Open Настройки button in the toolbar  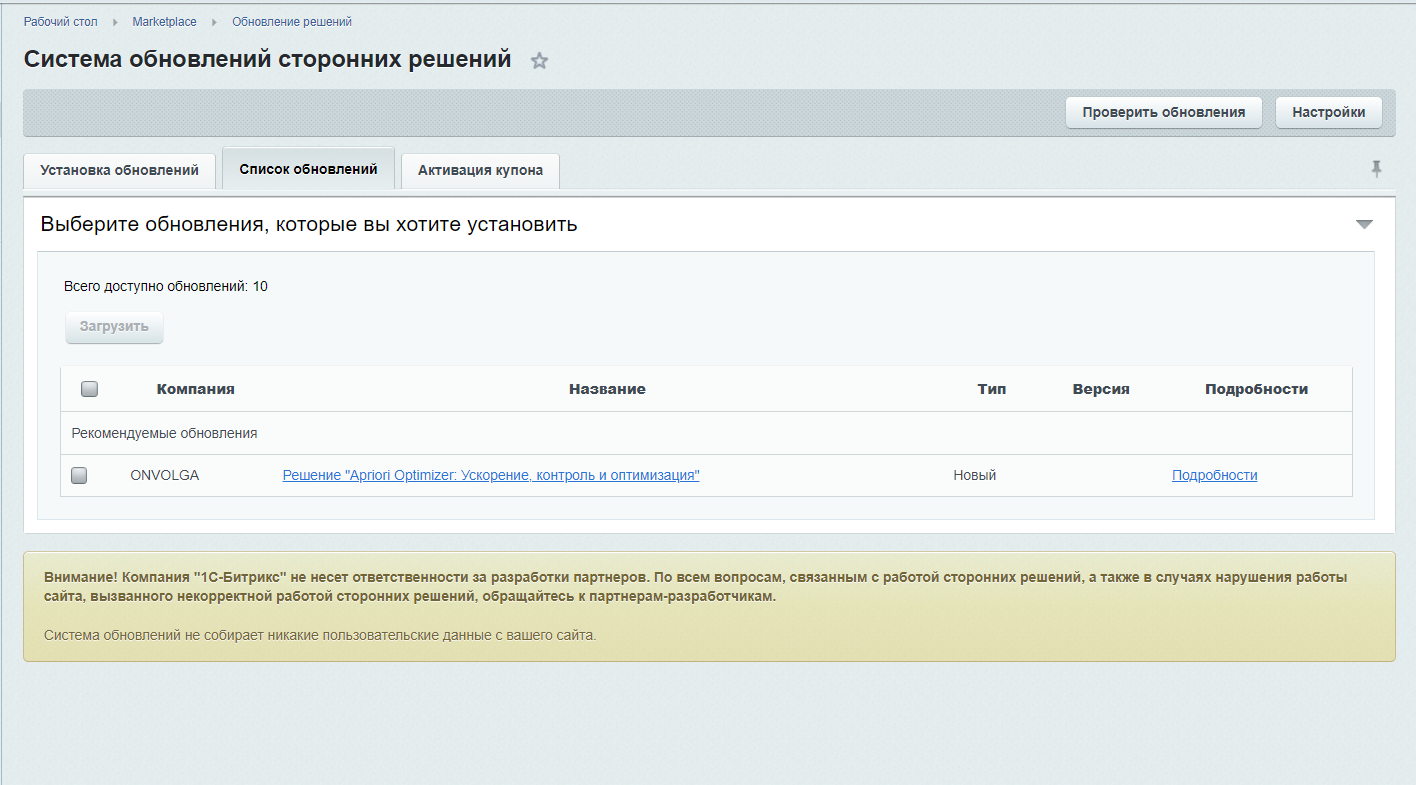click(1328, 112)
